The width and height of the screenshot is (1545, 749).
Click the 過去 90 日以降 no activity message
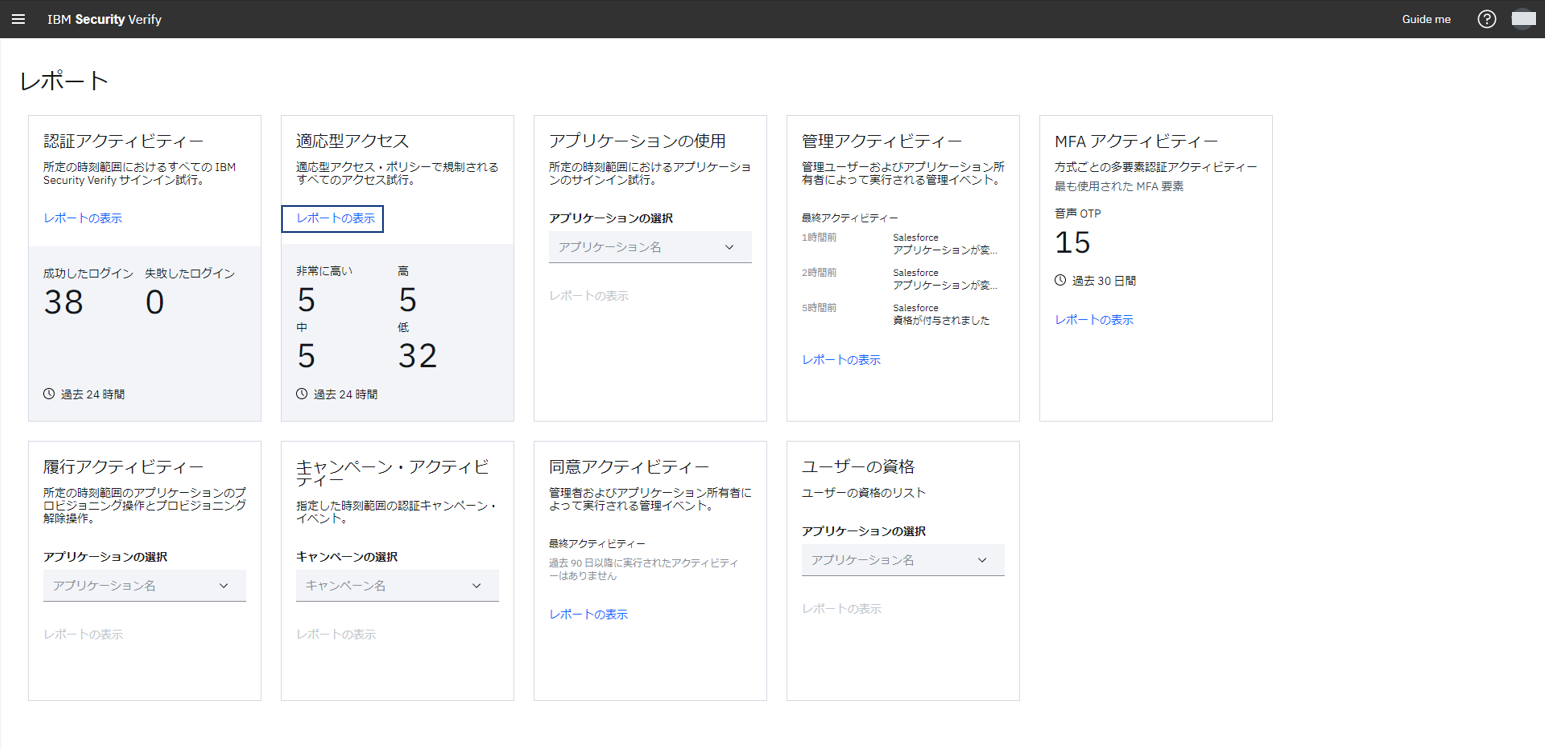(x=644, y=569)
